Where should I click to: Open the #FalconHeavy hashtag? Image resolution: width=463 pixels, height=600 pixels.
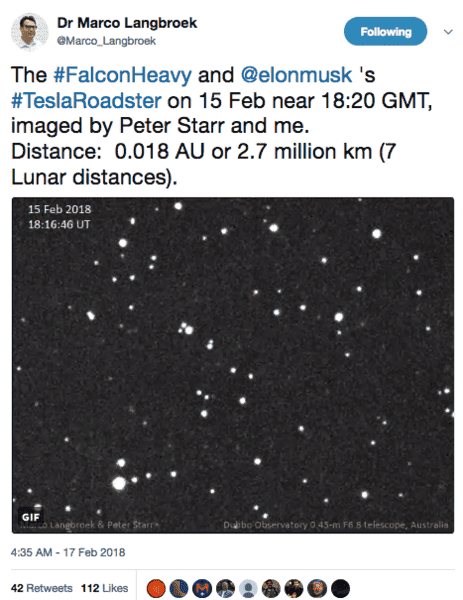click(122, 75)
